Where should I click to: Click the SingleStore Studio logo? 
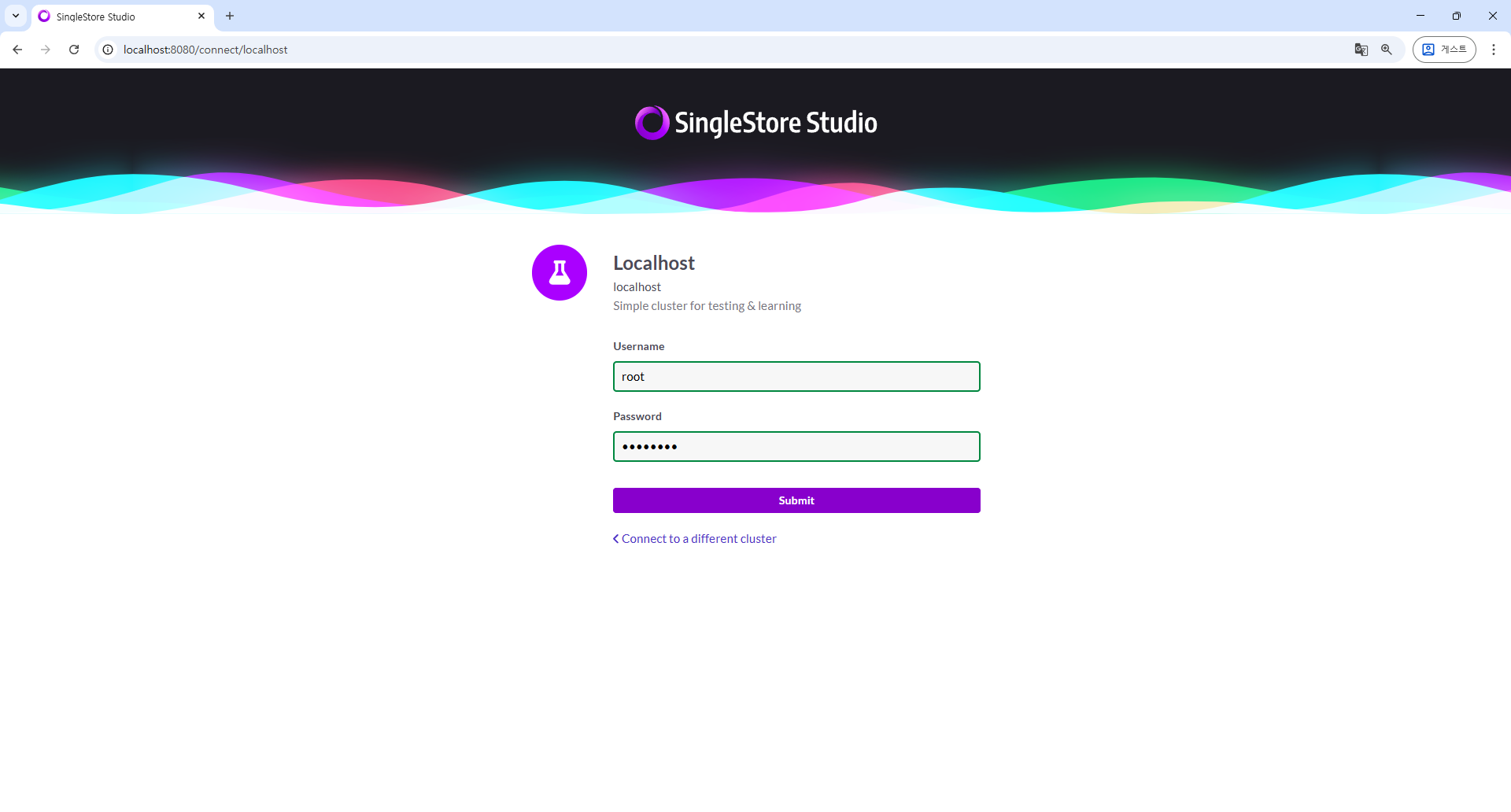[x=755, y=123]
